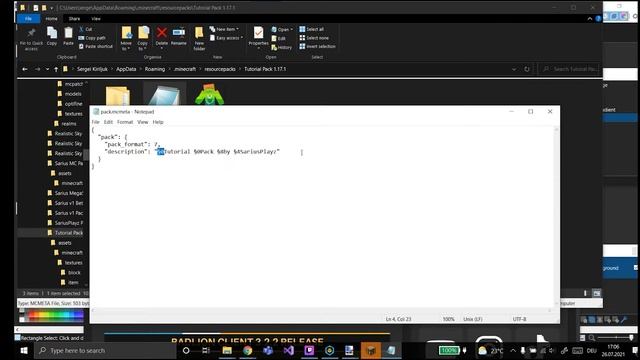640x360 pixels.
Task: Open the Notepad Help menu
Action: pyautogui.click(x=158, y=122)
